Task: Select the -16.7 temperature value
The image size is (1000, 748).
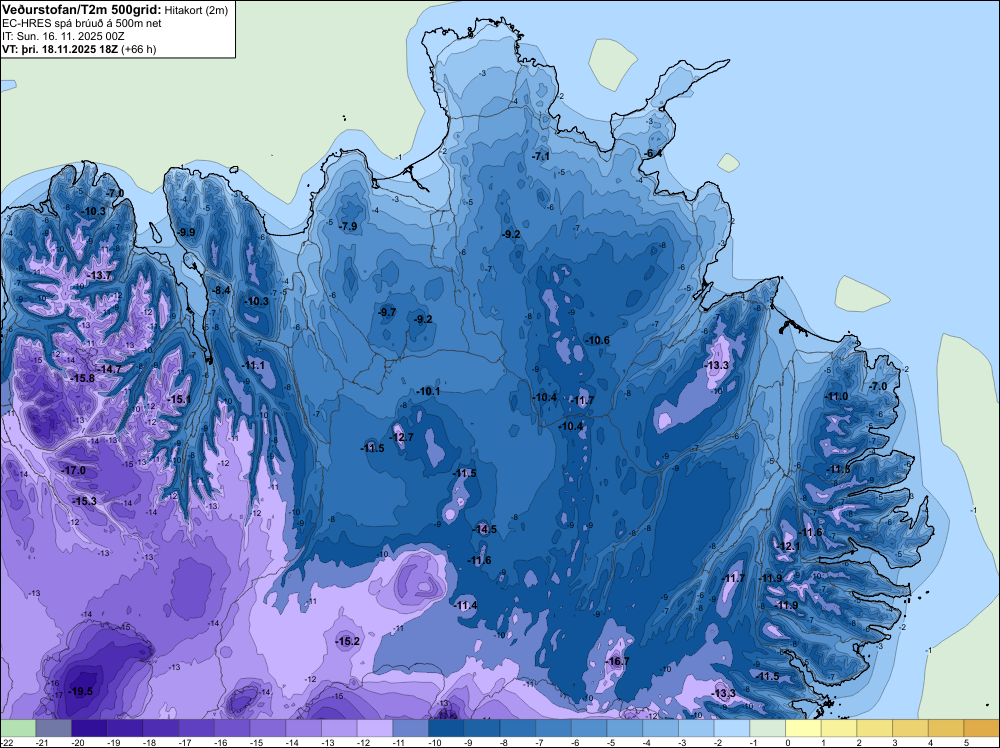Action: click(x=617, y=661)
